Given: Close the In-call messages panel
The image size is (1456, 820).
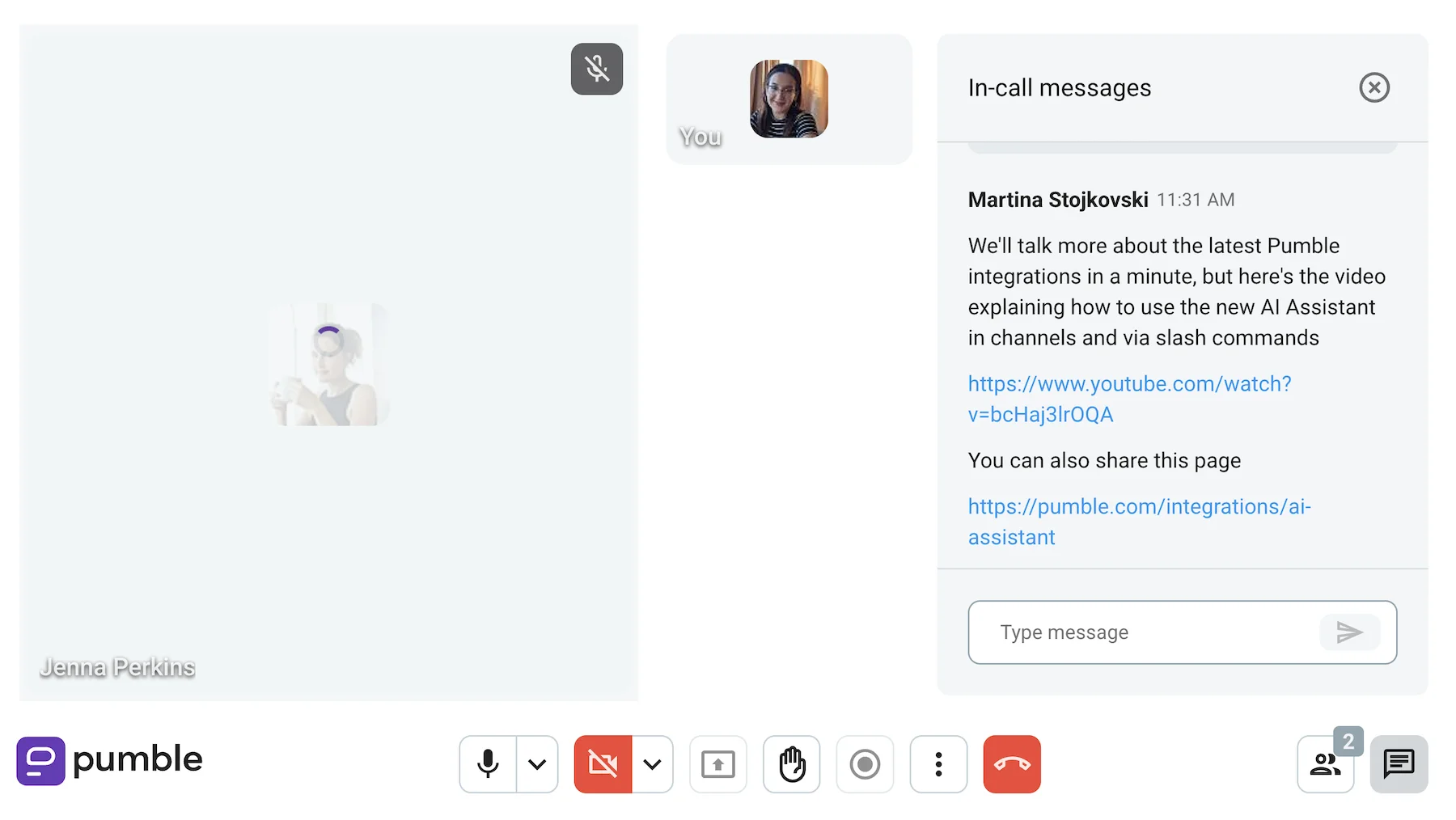Looking at the screenshot, I should (x=1374, y=87).
